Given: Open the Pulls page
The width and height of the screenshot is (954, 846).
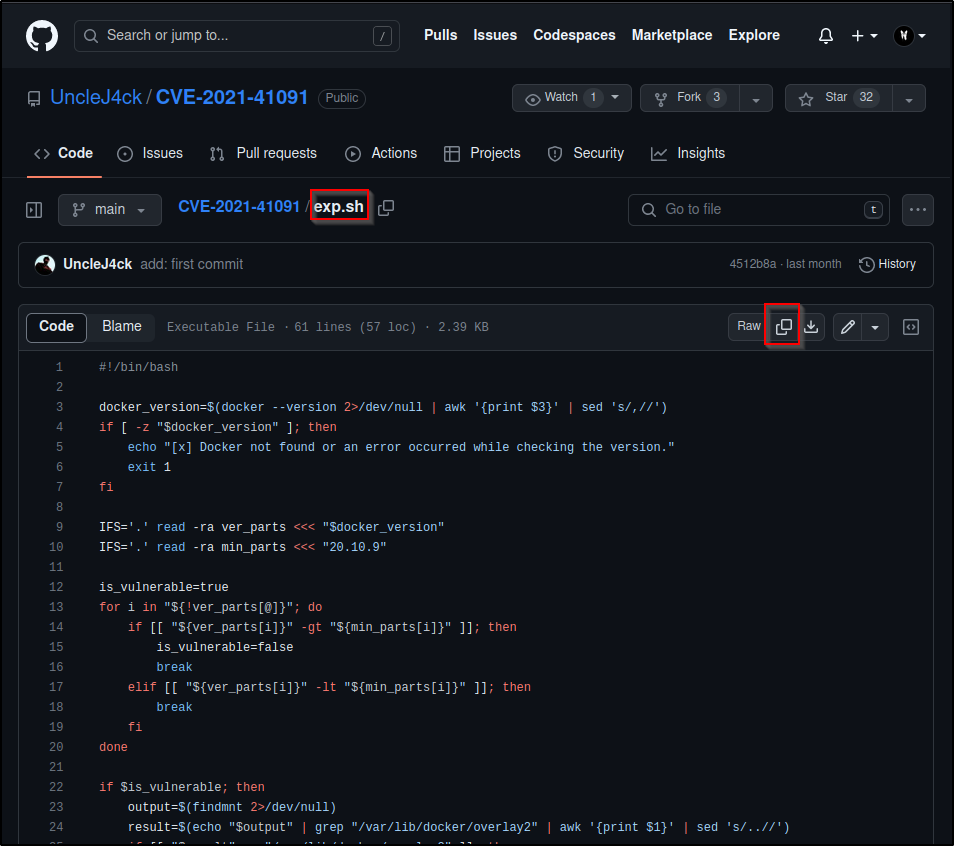Looking at the screenshot, I should tap(440, 35).
